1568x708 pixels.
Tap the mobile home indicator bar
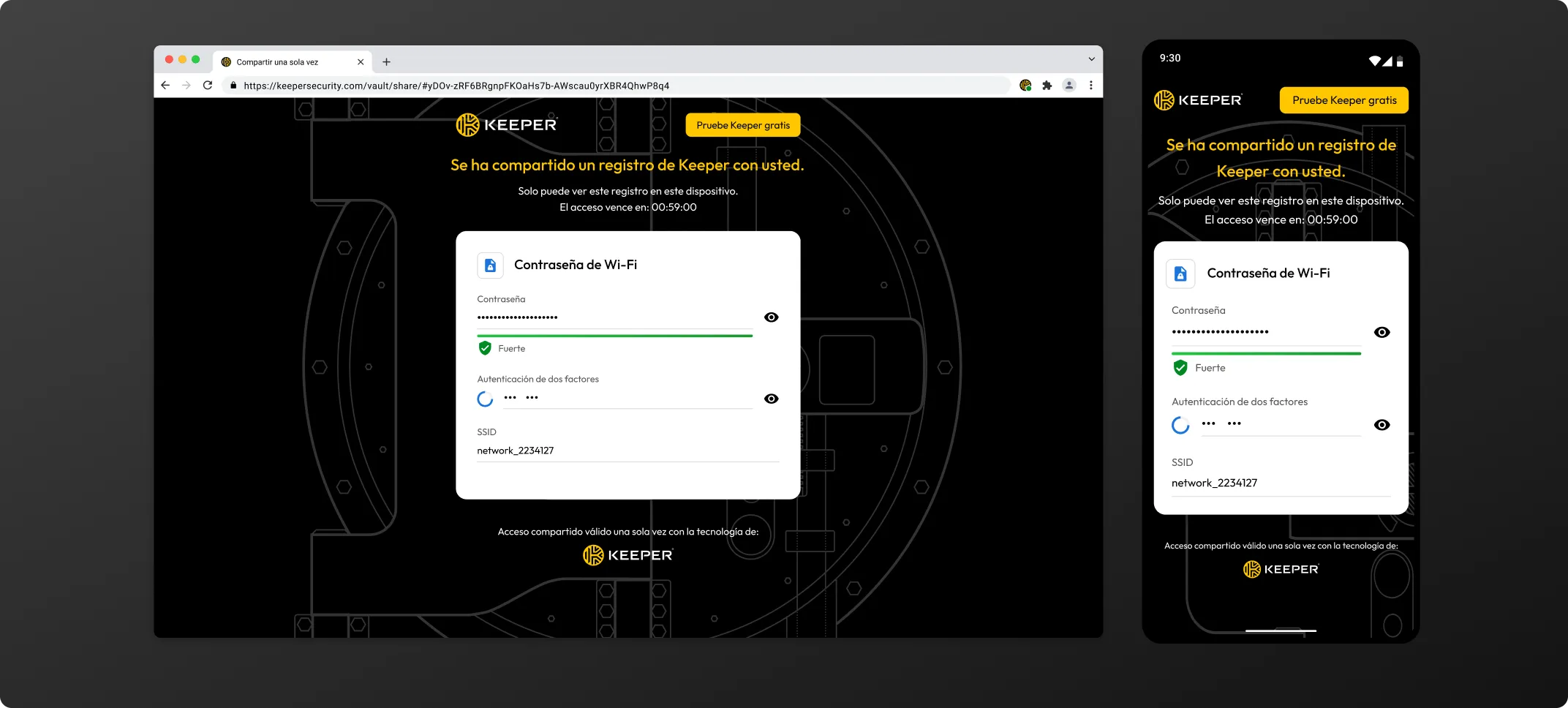coord(1281,630)
